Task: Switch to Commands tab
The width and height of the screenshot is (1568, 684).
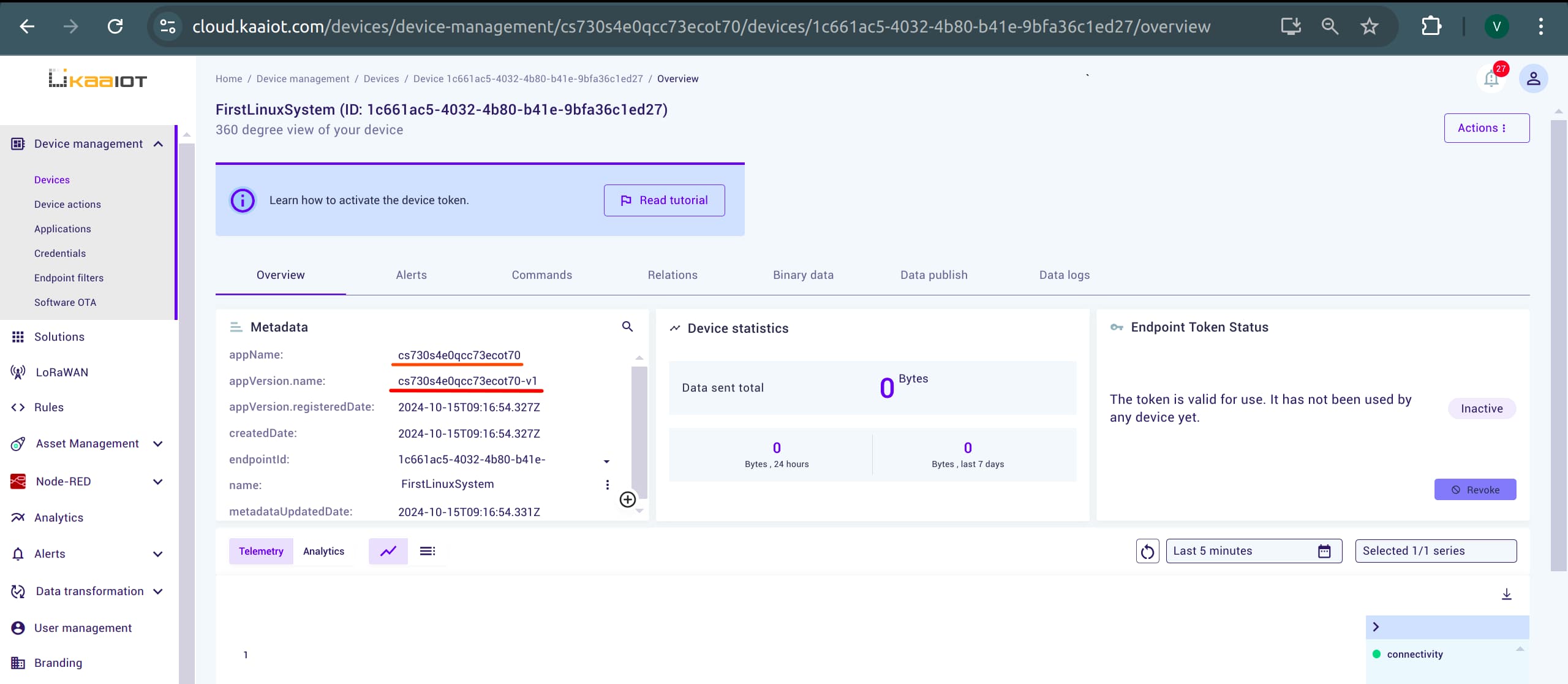Action: pyautogui.click(x=541, y=275)
